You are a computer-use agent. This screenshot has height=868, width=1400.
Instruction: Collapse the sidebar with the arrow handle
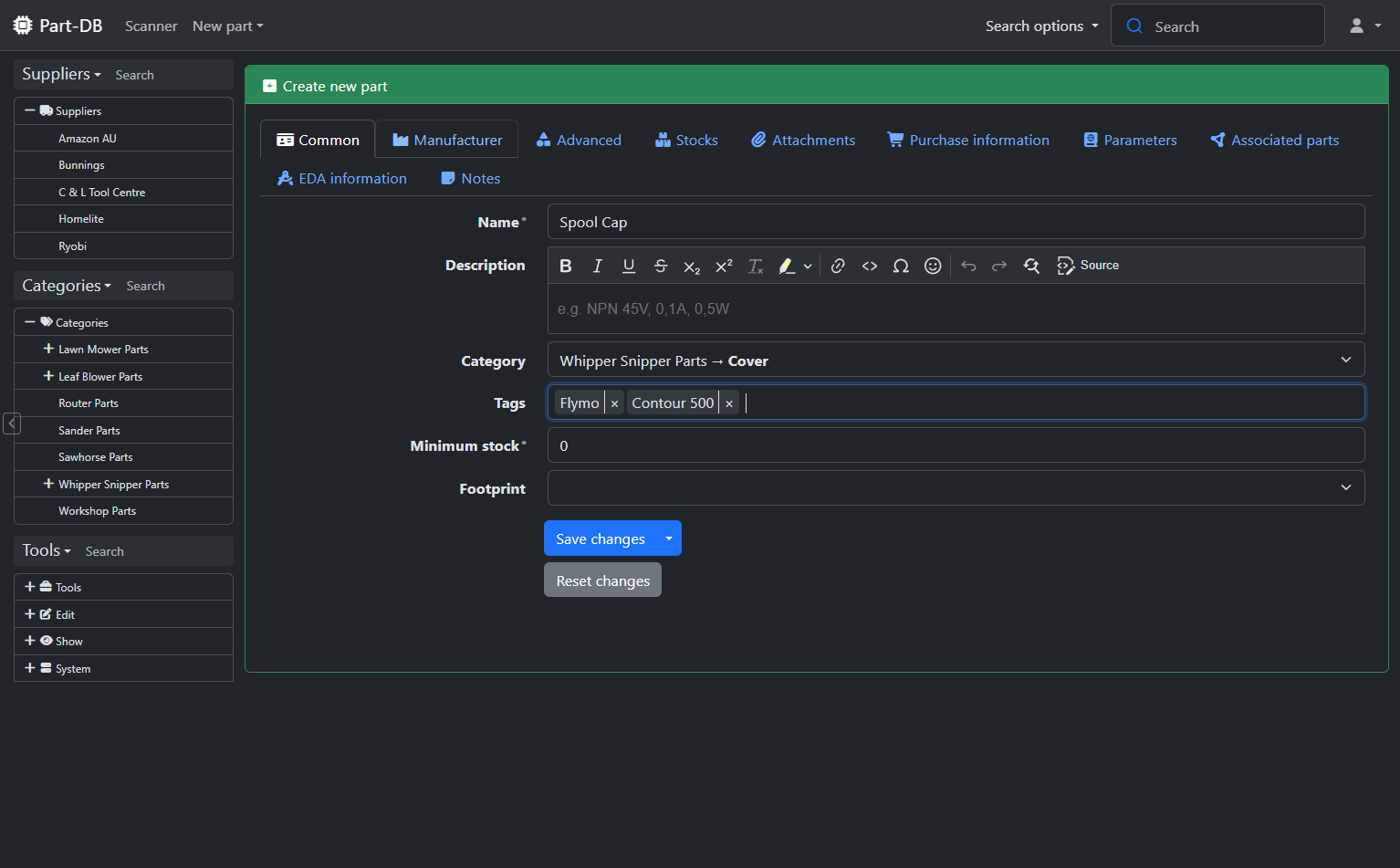[12, 424]
